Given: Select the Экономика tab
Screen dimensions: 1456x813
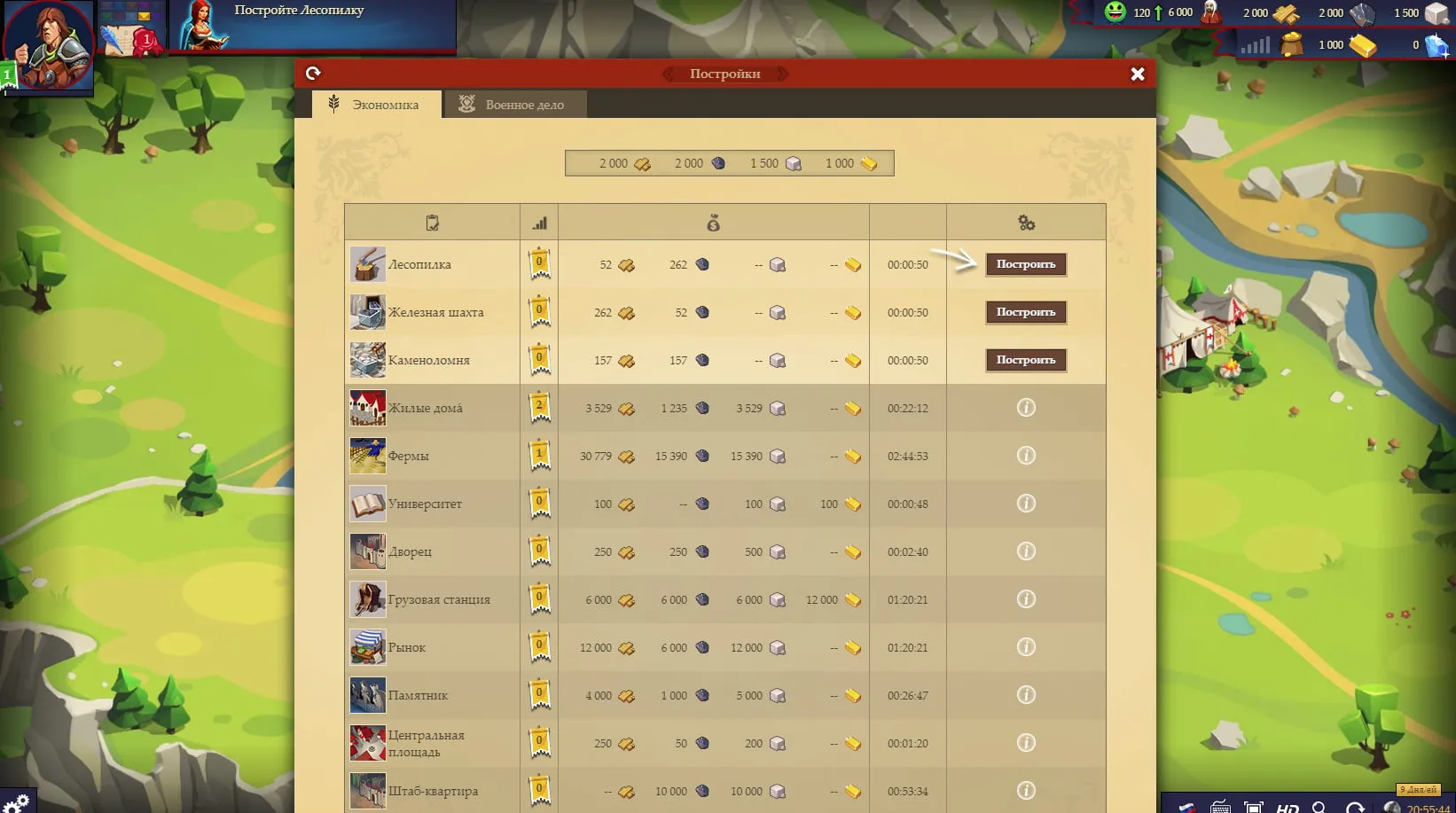Looking at the screenshot, I should click(x=377, y=105).
